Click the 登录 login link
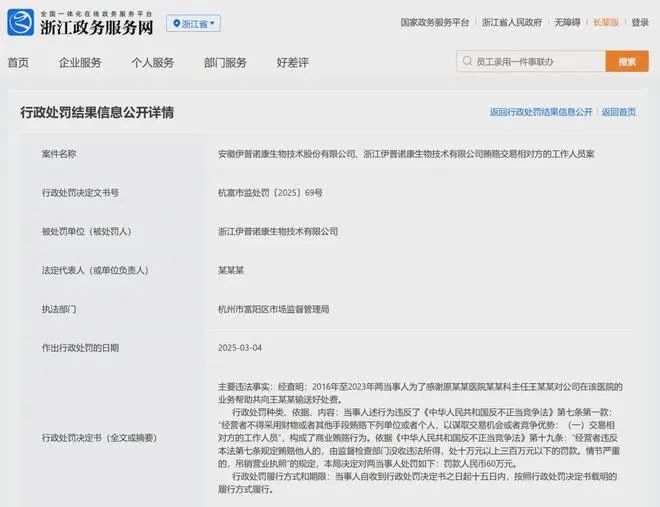Image resolution: width=660 pixels, height=507 pixels. click(640, 21)
